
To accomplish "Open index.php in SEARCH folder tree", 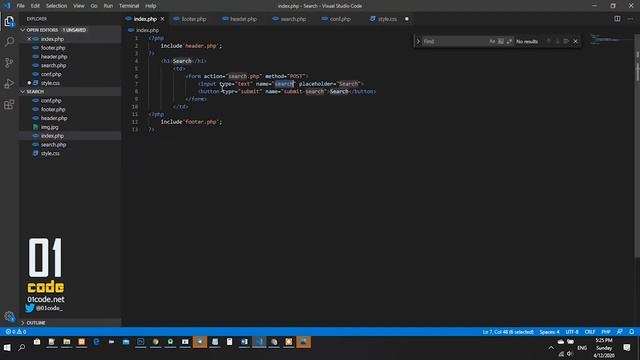I will click(70, 136).
